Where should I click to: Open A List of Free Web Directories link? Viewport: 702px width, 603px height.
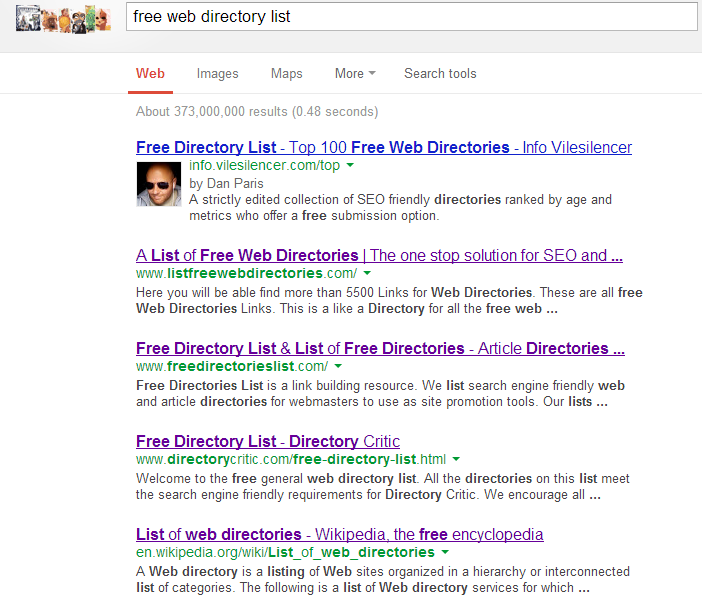[x=379, y=255]
